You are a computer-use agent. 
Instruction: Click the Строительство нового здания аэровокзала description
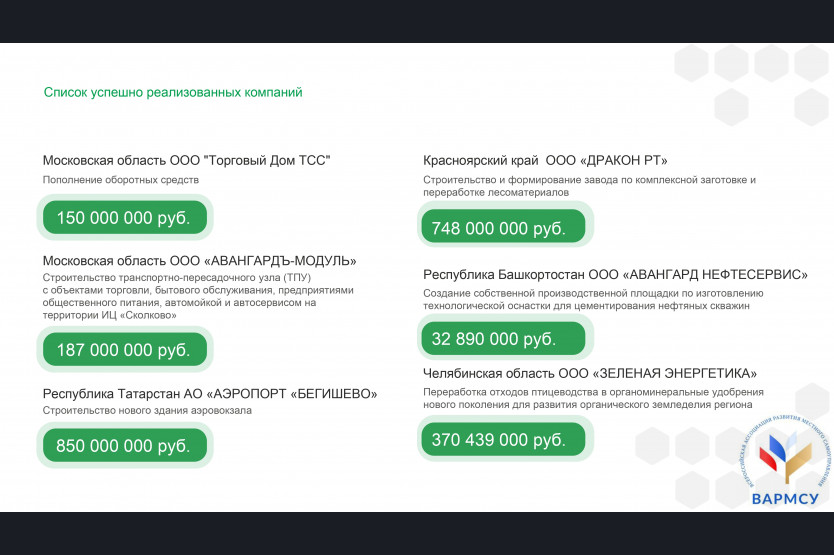click(147, 410)
